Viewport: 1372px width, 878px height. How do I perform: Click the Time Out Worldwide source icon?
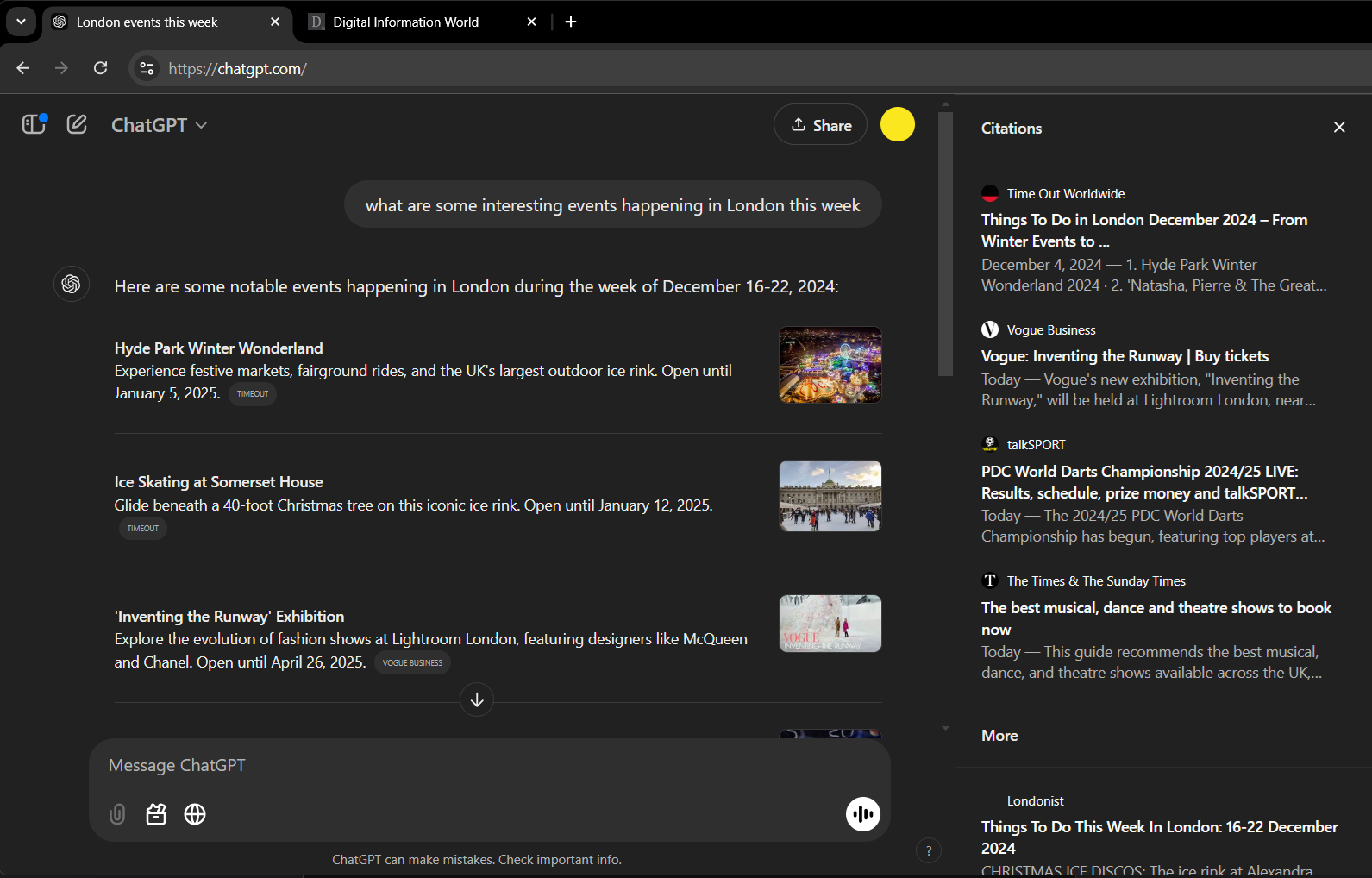pos(990,194)
